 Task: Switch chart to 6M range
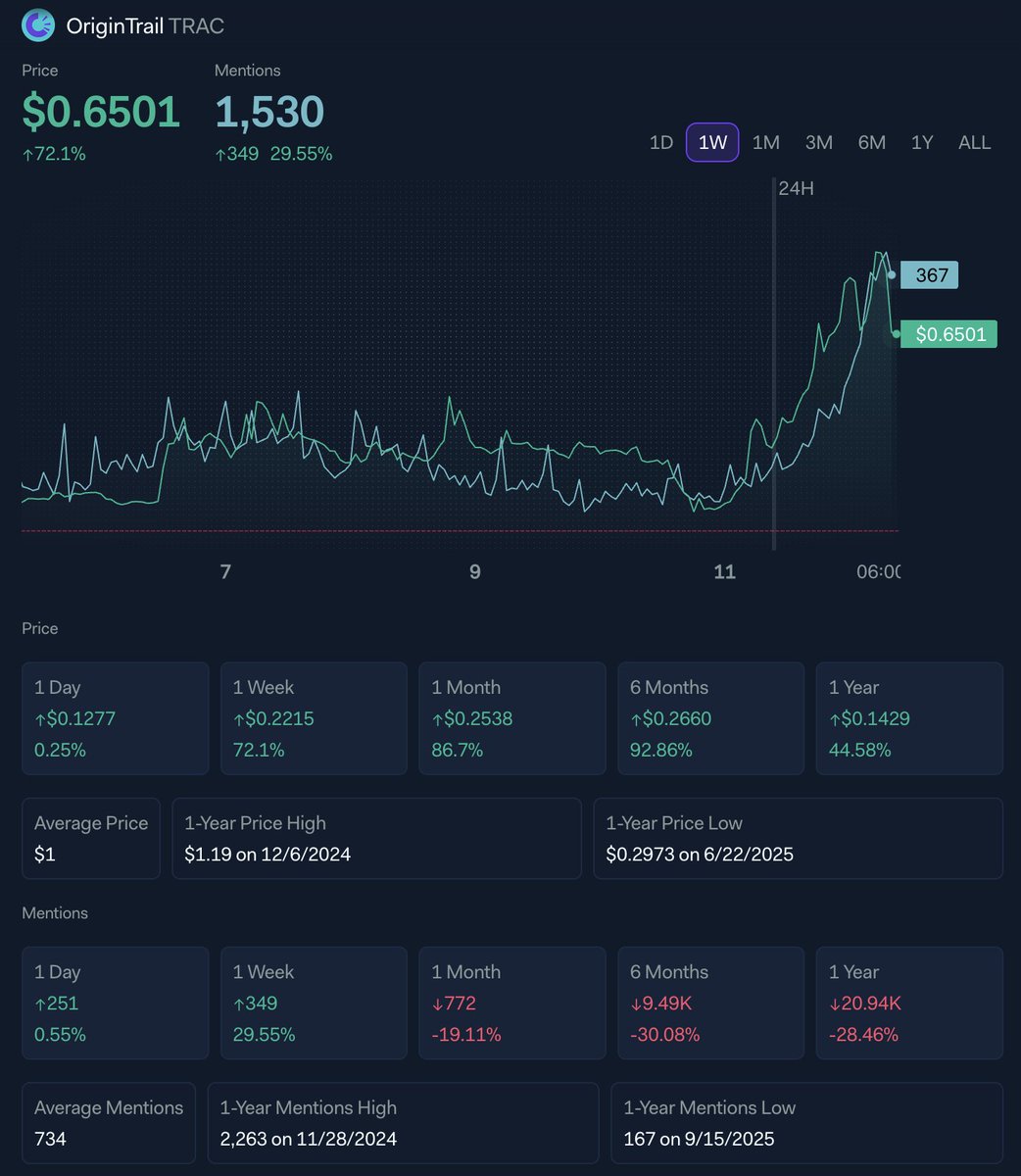coord(872,142)
